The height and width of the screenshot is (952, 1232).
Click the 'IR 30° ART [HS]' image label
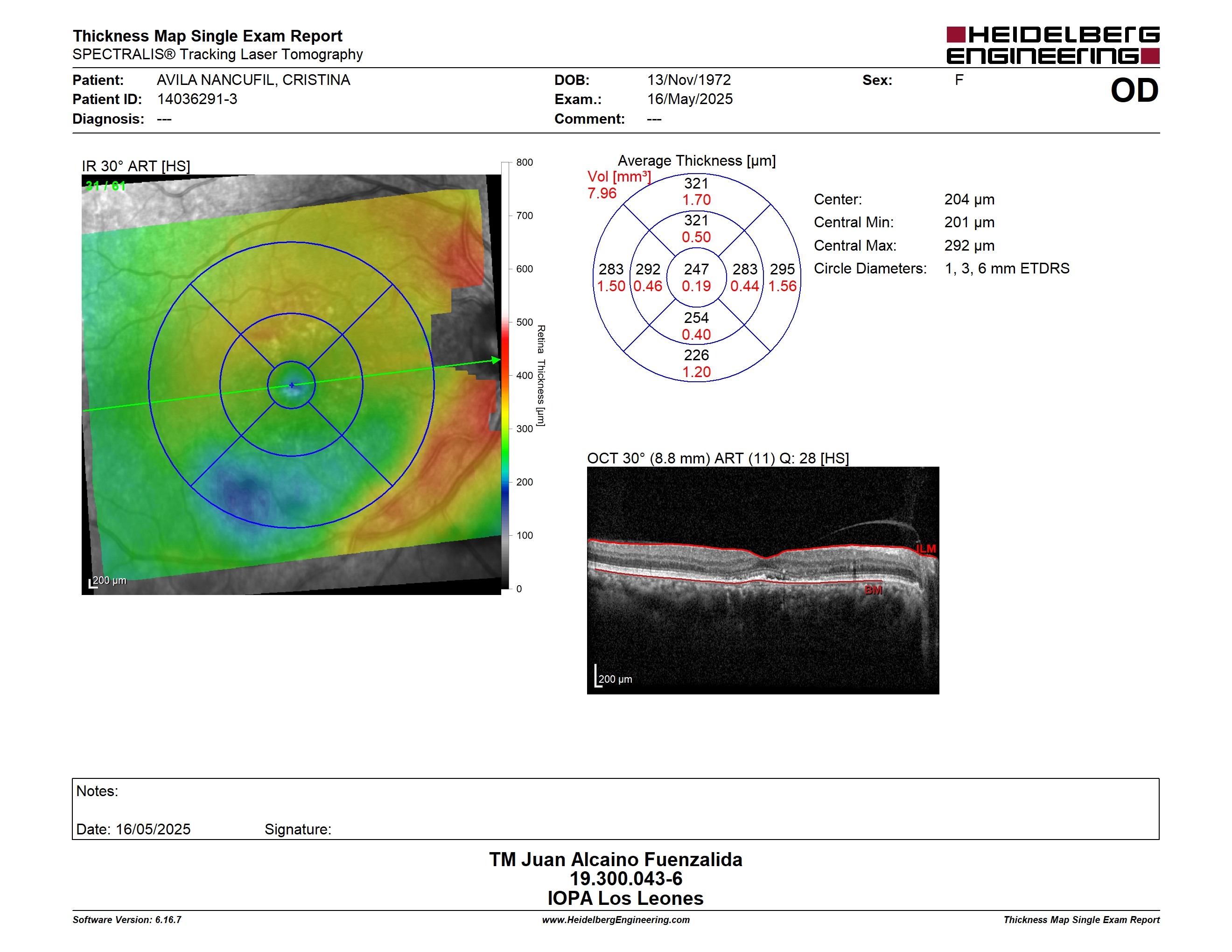pos(136,166)
